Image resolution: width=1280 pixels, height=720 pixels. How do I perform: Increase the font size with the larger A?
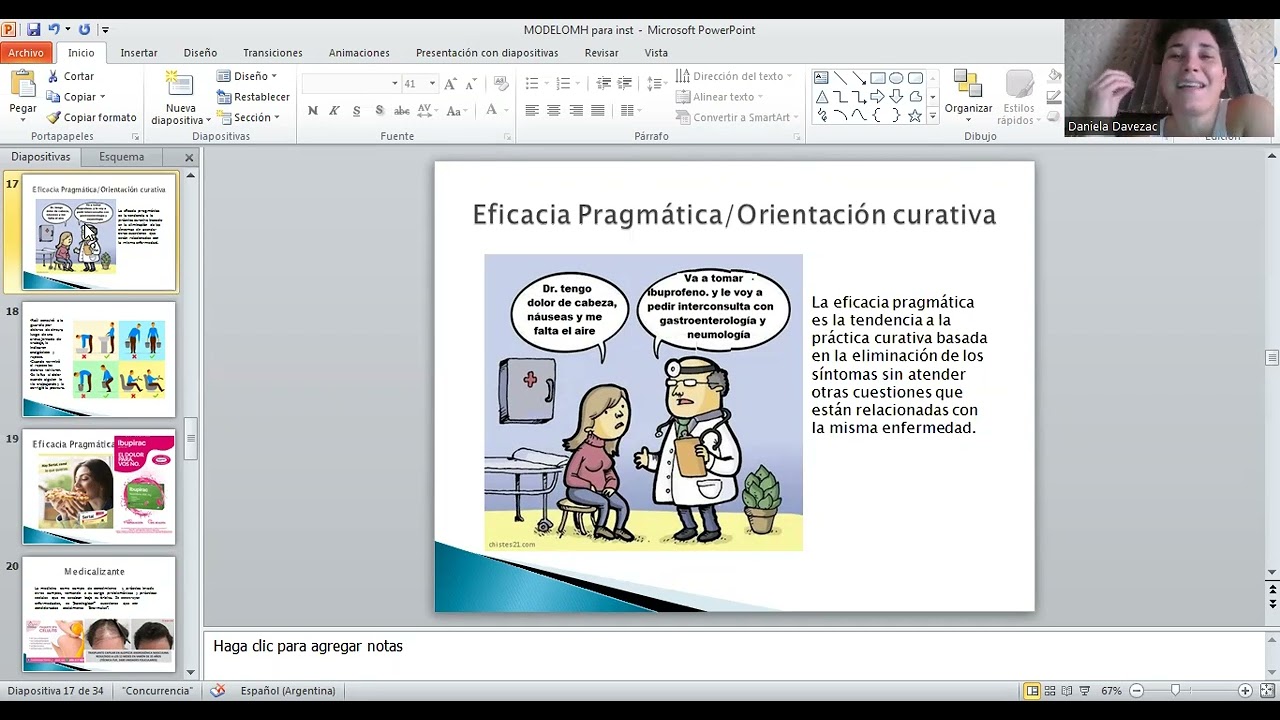point(450,84)
